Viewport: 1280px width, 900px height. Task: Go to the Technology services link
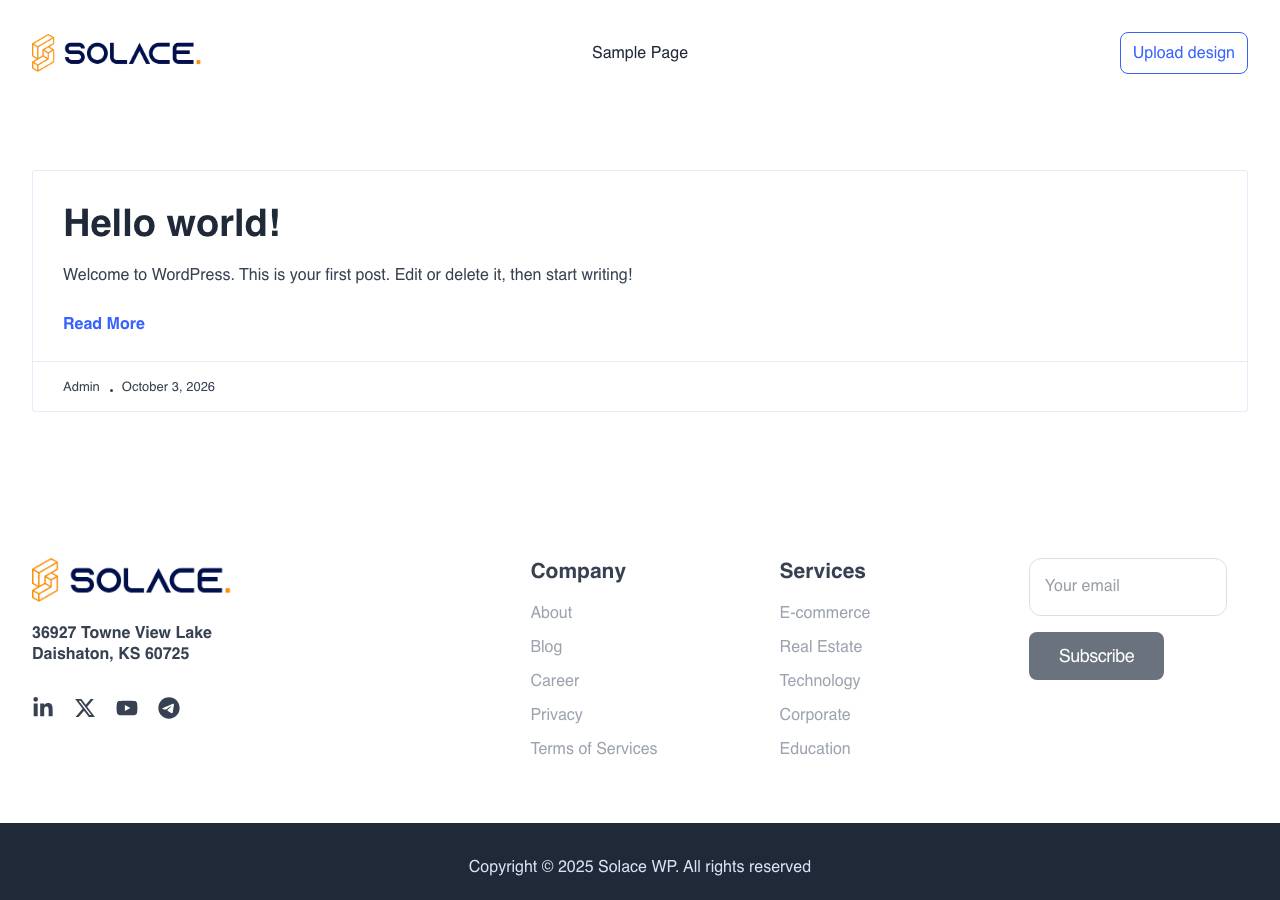point(820,681)
